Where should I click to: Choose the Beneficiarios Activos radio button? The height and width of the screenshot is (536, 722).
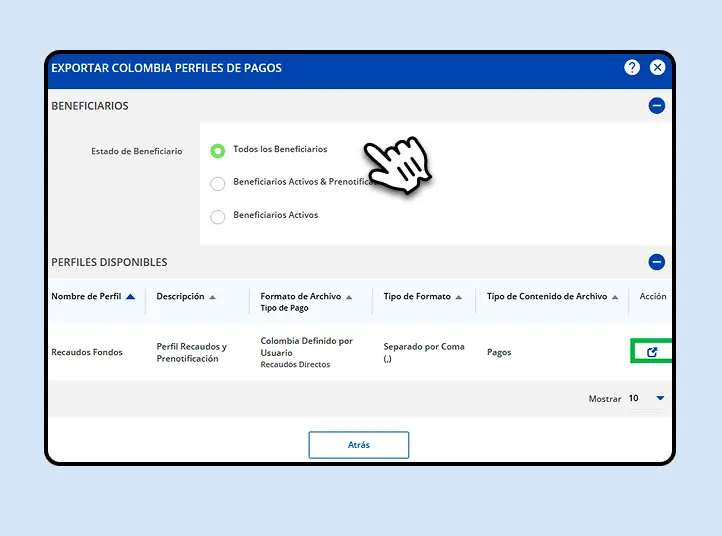pyautogui.click(x=217, y=216)
